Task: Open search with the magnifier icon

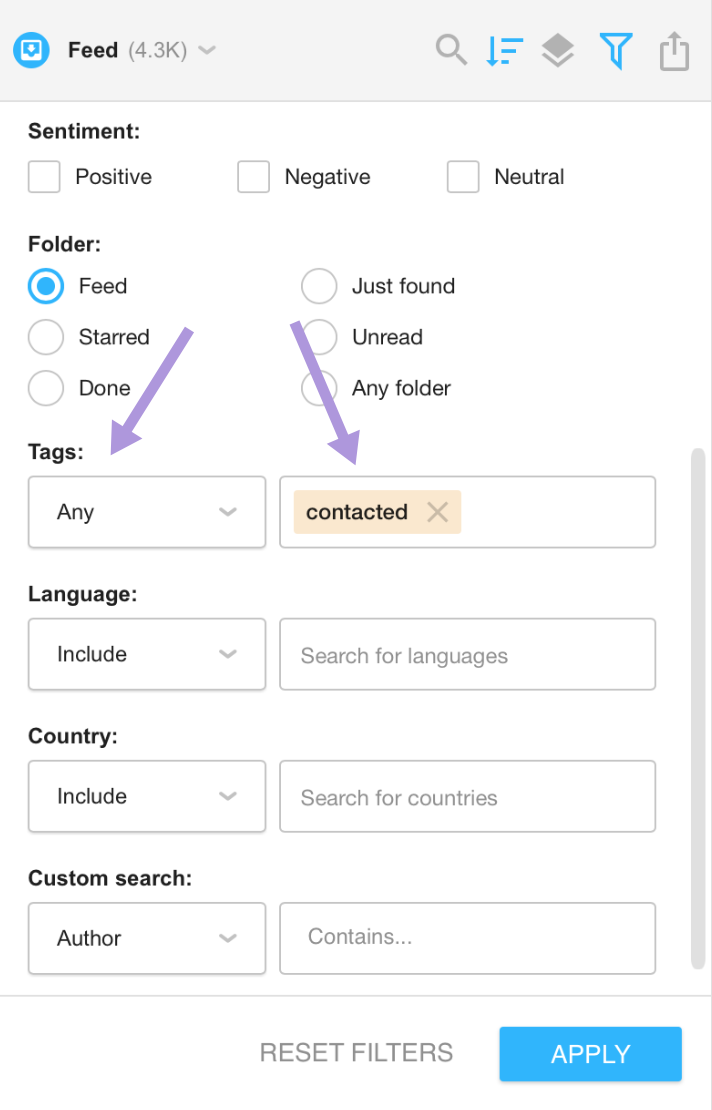Action: pos(451,50)
